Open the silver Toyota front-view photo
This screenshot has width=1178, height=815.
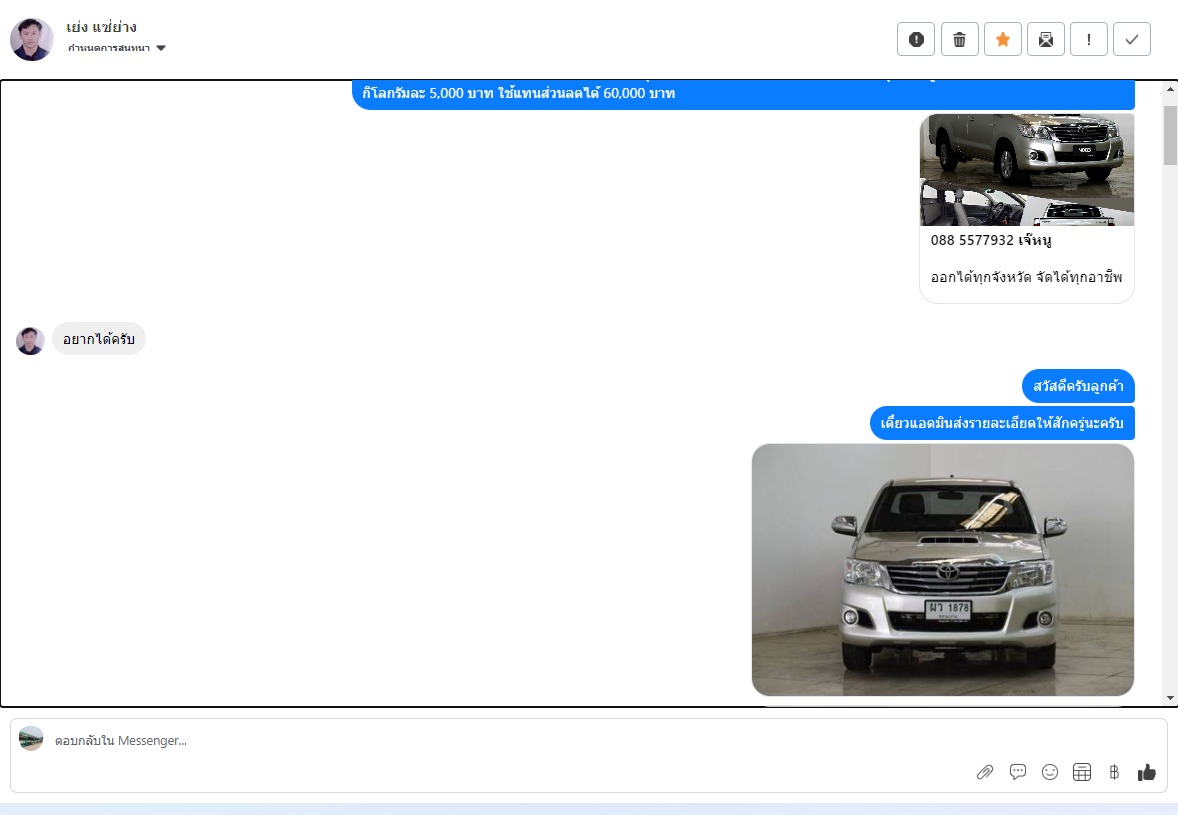click(x=942, y=569)
